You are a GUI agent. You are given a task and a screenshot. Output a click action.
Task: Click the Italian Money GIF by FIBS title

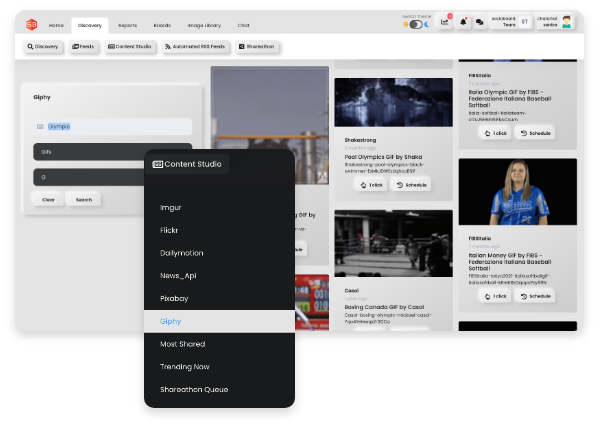pos(510,262)
